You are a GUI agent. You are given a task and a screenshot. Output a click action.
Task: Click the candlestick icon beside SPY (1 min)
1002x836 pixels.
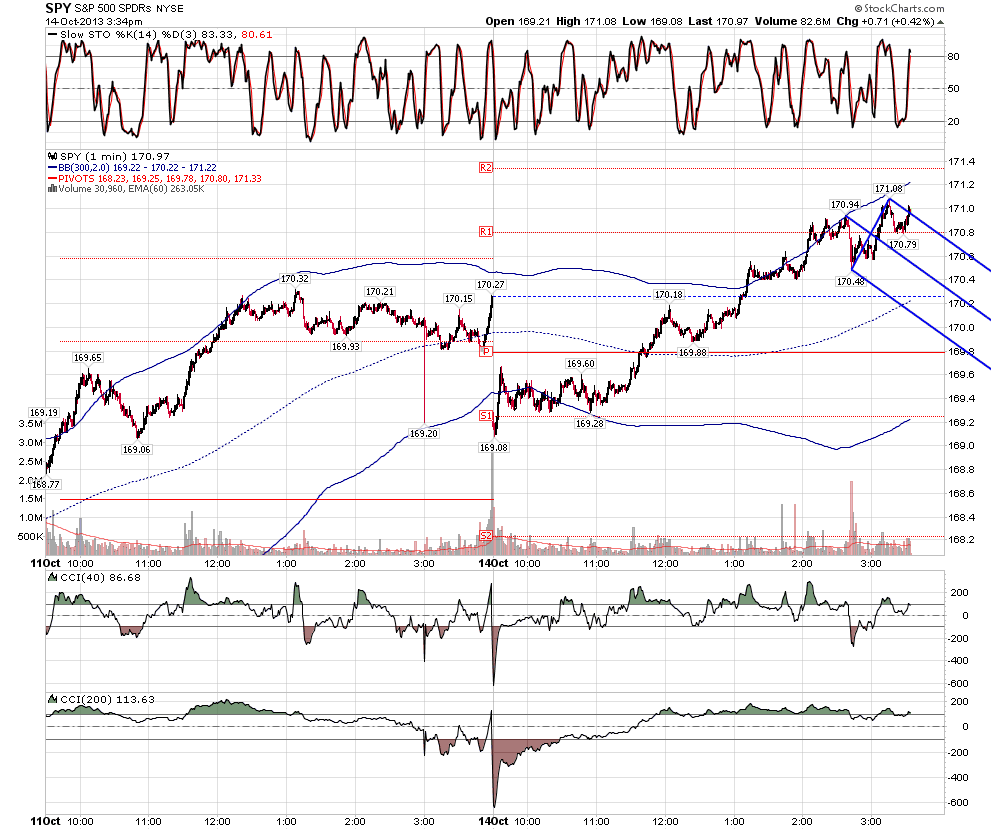pos(53,156)
